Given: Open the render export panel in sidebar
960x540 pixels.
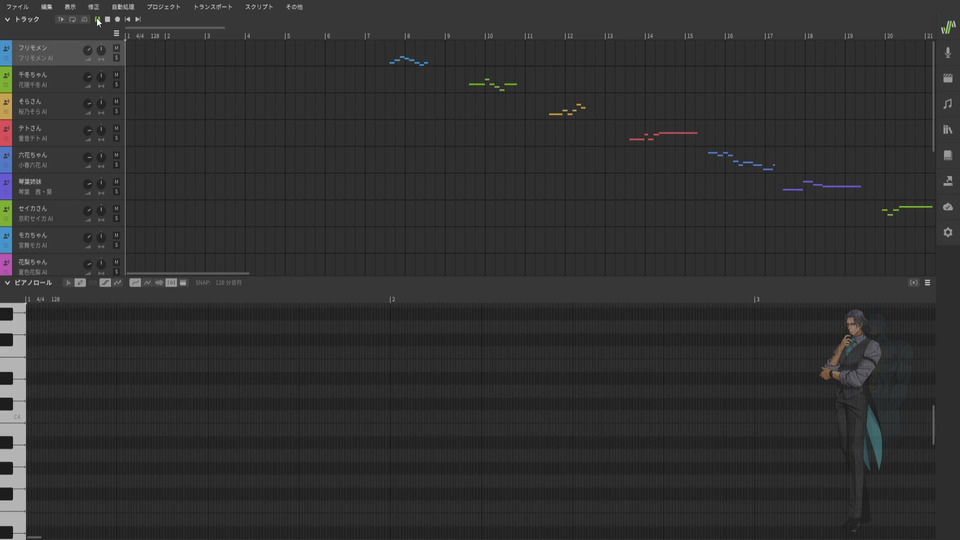Looking at the screenshot, I should pos(948,181).
